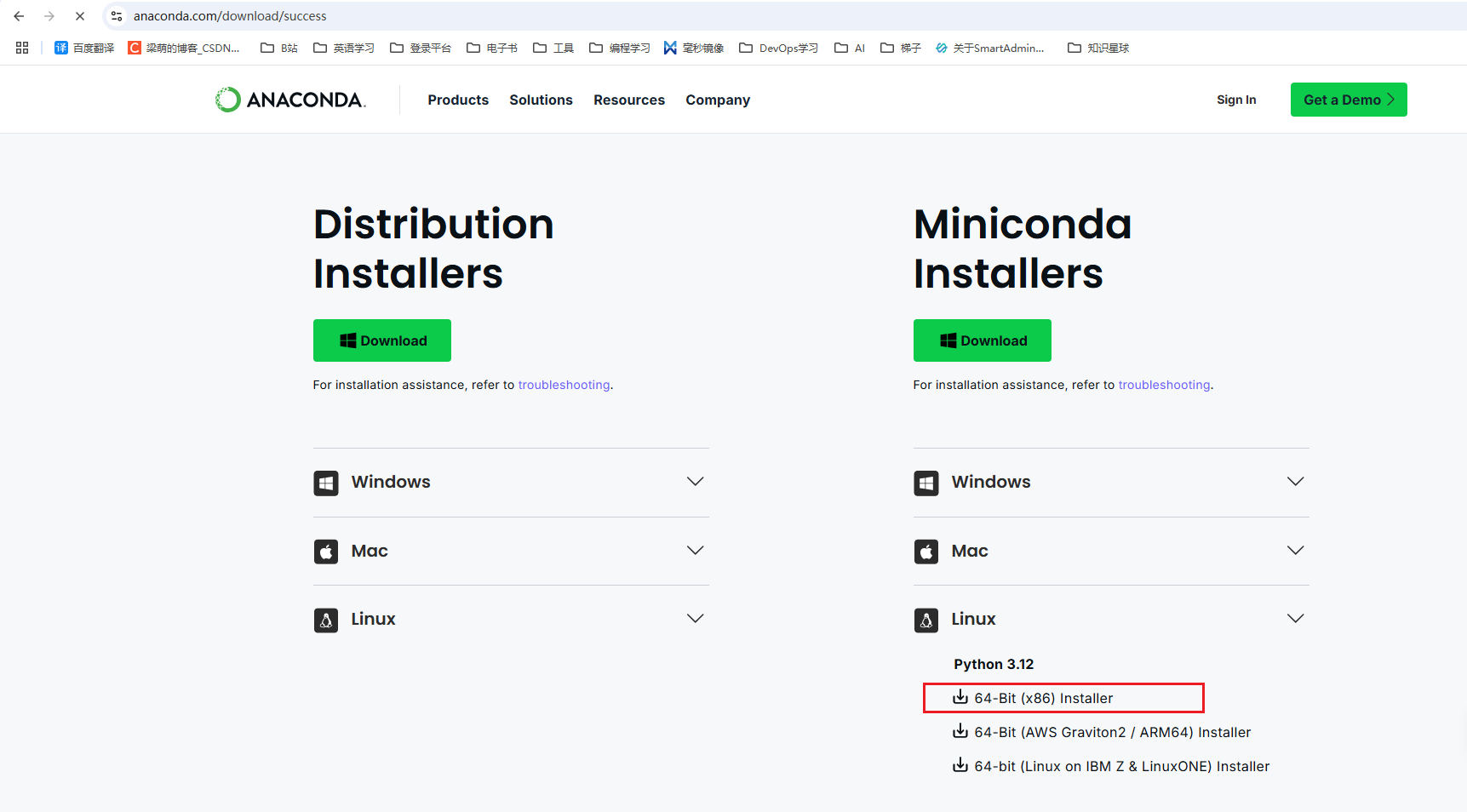
Task: Open the 知识星球 bookmark folder
Action: [1098, 48]
